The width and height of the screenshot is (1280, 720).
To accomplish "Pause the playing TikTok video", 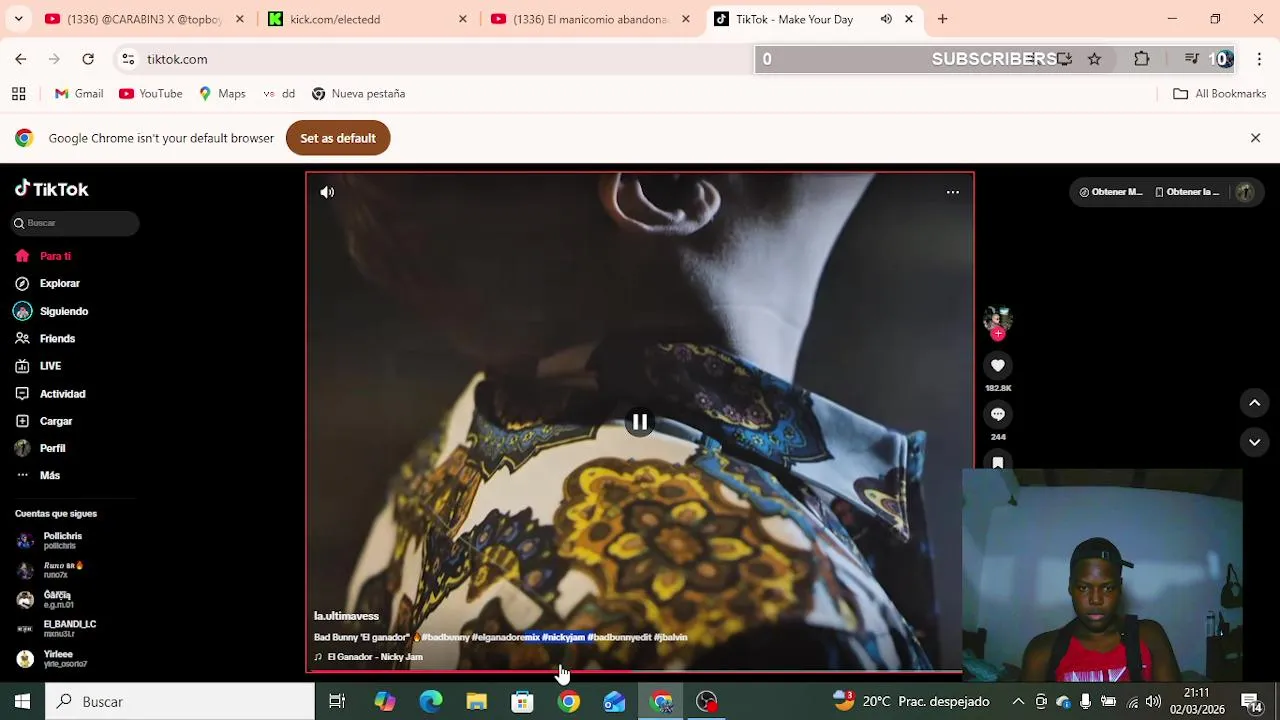I will (639, 422).
